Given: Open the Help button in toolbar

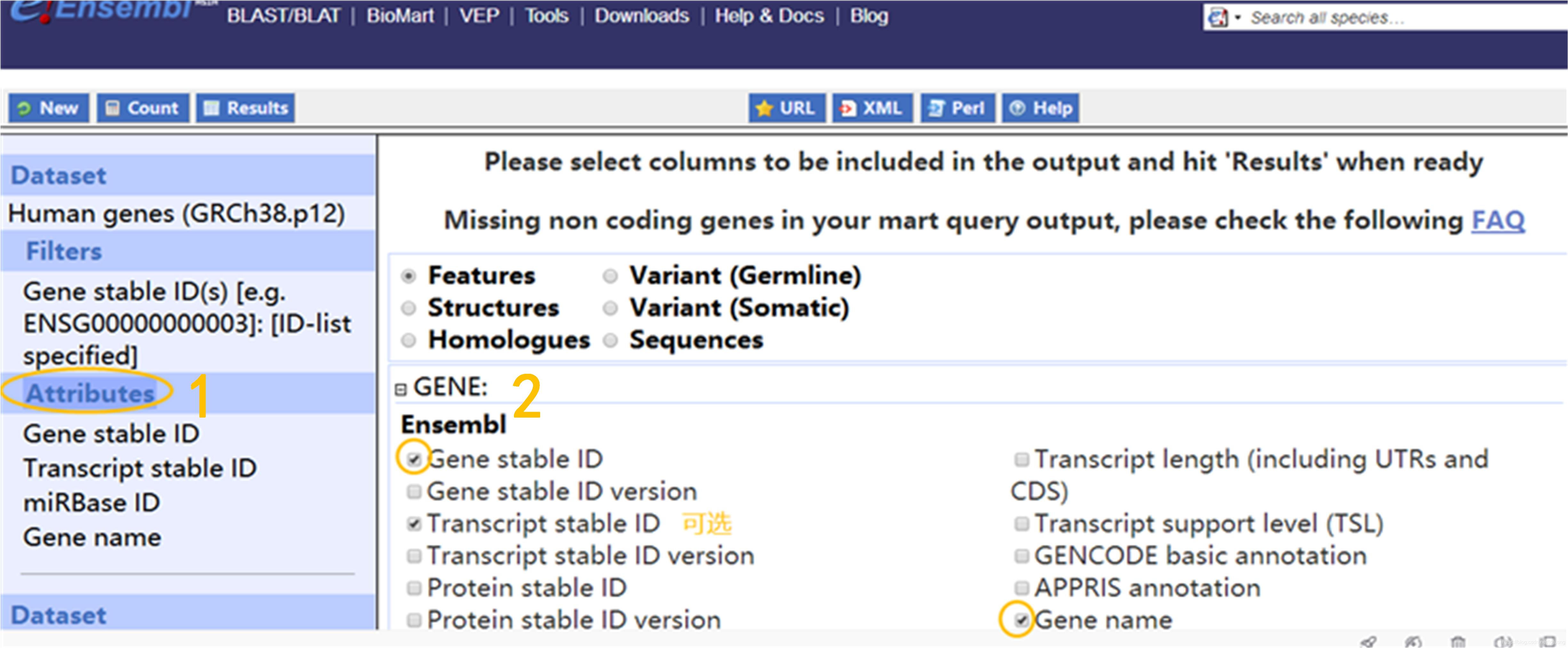Looking at the screenshot, I should pyautogui.click(x=1040, y=108).
